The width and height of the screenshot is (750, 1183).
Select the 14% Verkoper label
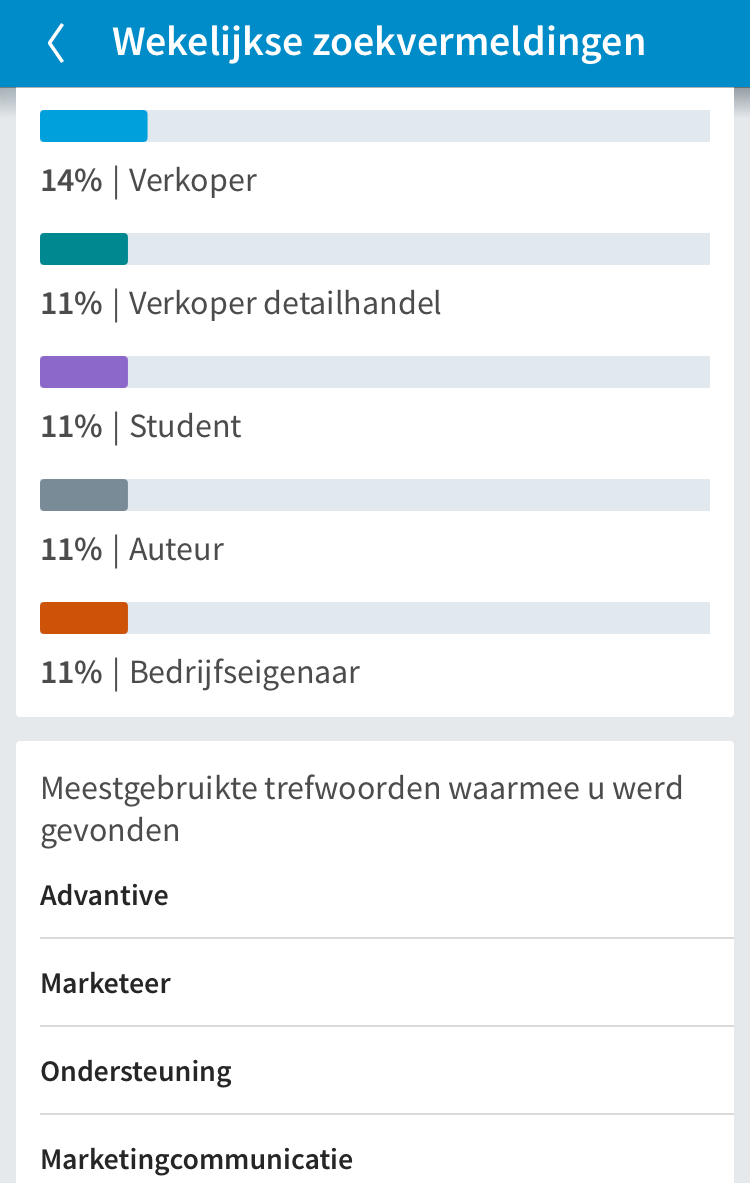coord(149,181)
